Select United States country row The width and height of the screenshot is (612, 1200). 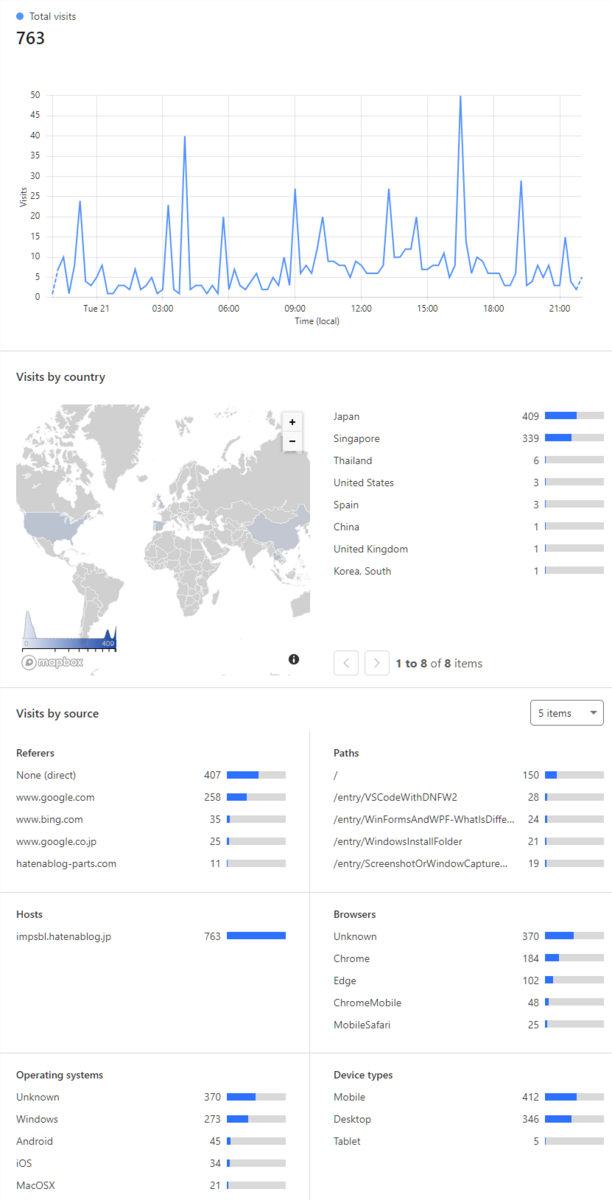point(468,482)
